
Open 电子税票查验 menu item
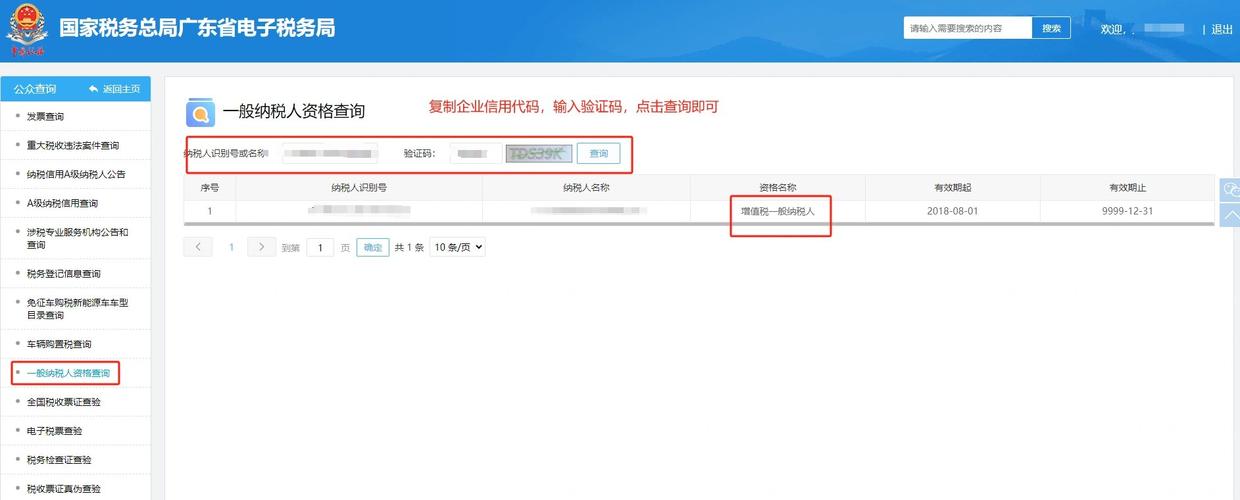tap(55, 431)
